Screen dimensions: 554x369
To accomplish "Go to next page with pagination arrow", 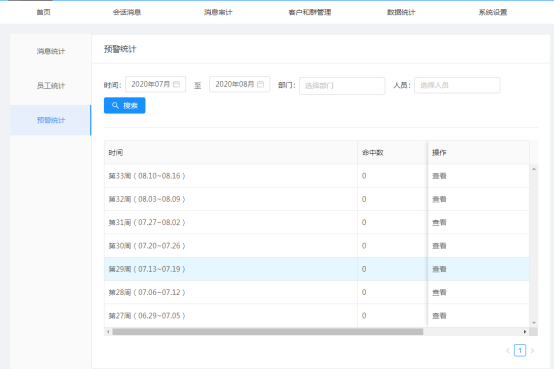I will point(532,351).
